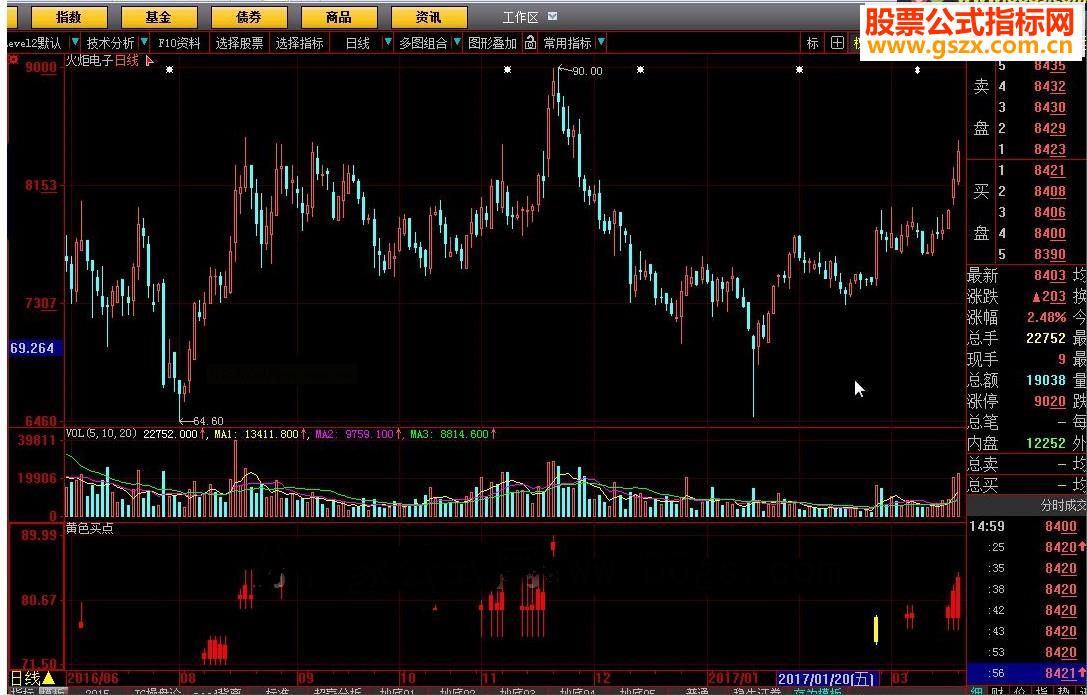Click the 最新 price value 8403
Screen dimensions: 1087x695
(x=1050, y=275)
